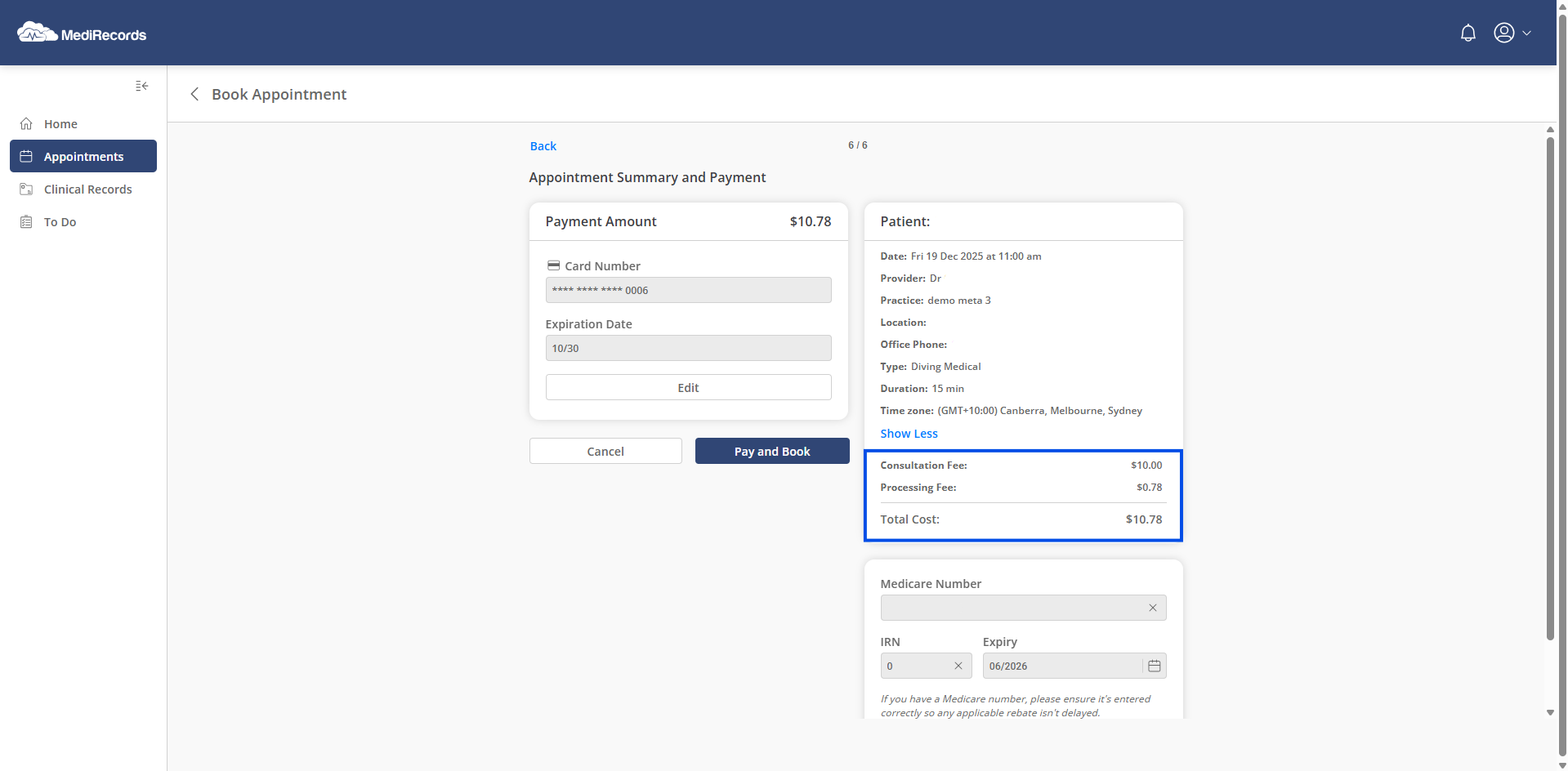Cancel the appointment booking
Screen dimensions: 1568x771
pyautogui.click(x=605, y=451)
